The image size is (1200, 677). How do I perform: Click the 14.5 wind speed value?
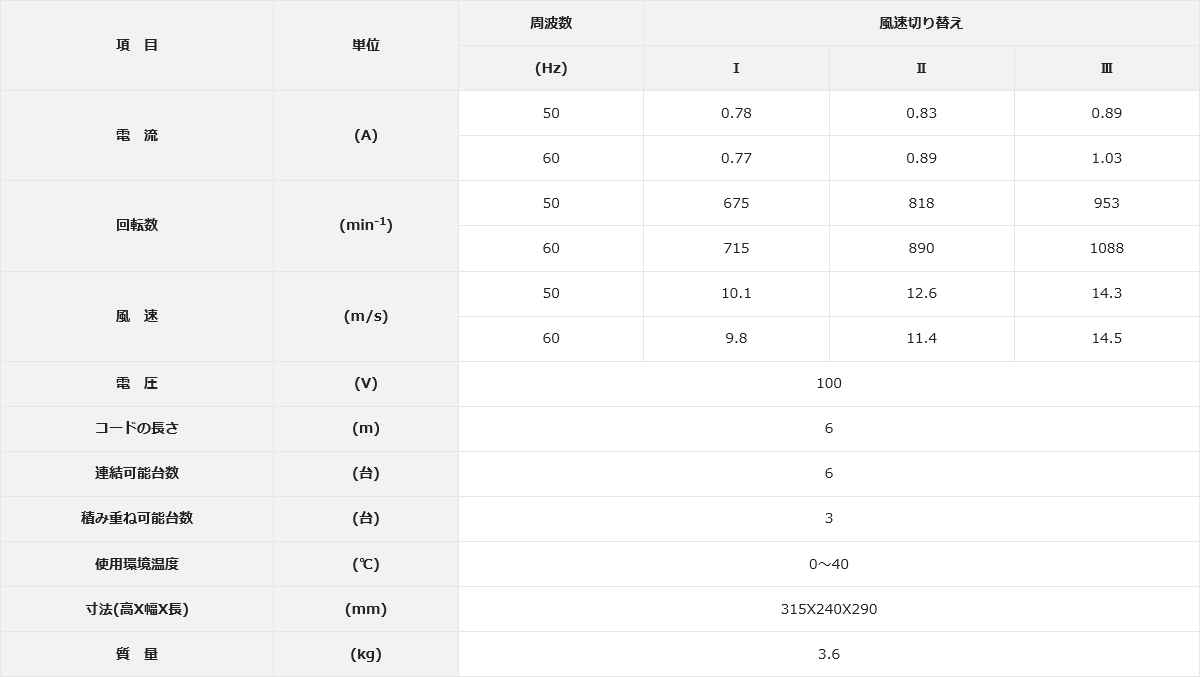coord(1107,338)
